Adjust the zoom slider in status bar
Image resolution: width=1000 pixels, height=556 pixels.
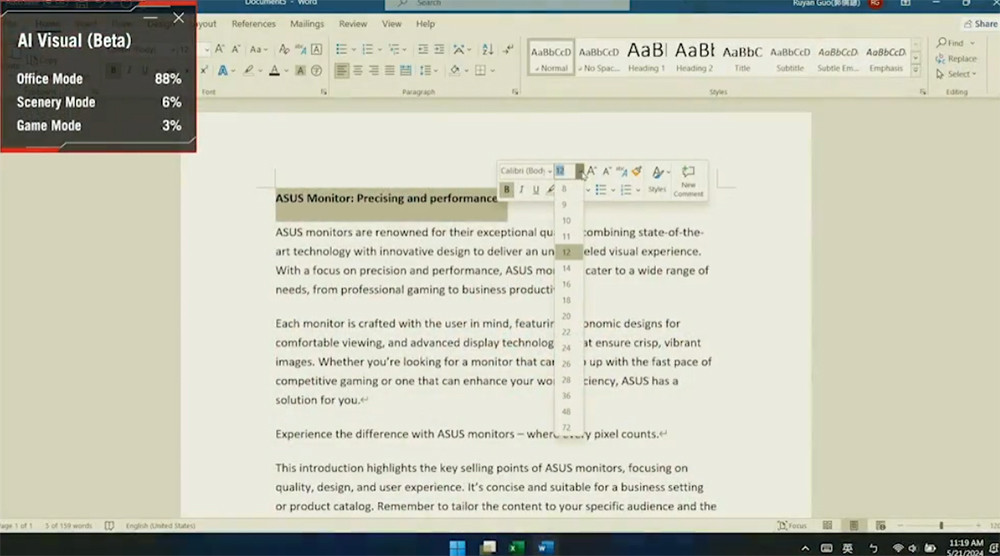(x=940, y=525)
